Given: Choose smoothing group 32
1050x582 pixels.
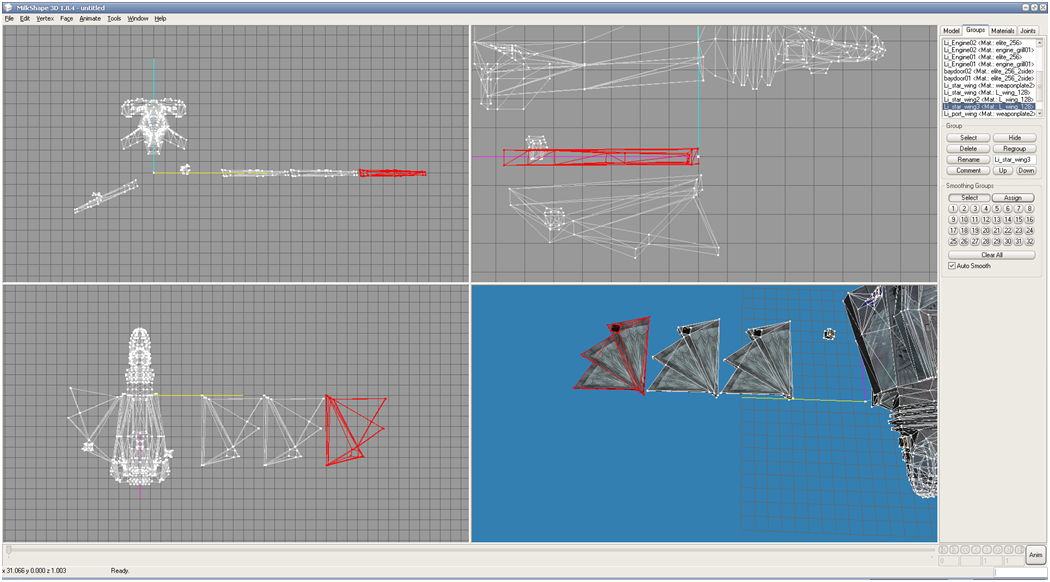Looking at the screenshot, I should pos(1030,242).
